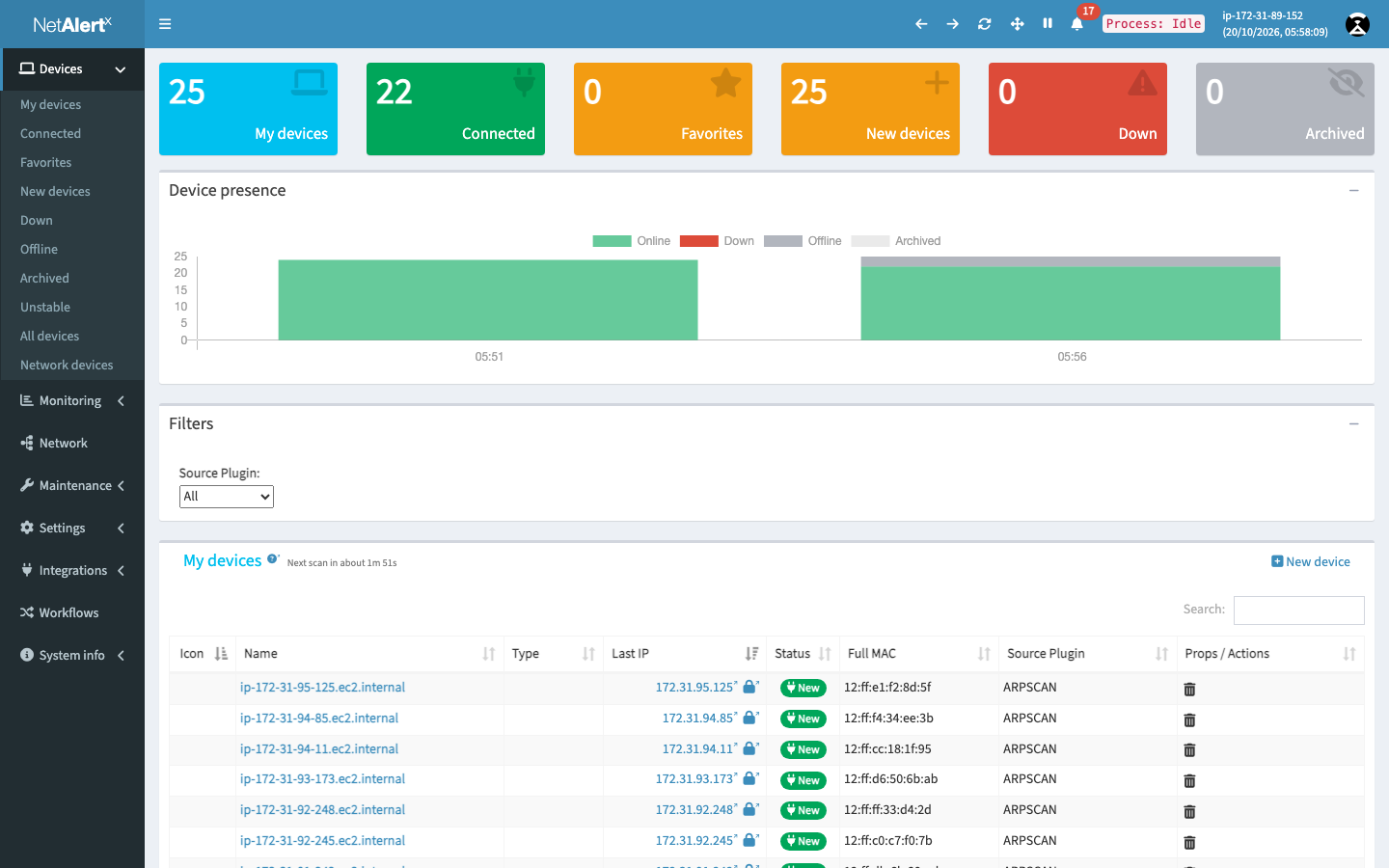1389x868 pixels.
Task: Go back with the left arrow icon
Action: pyautogui.click(x=921, y=24)
